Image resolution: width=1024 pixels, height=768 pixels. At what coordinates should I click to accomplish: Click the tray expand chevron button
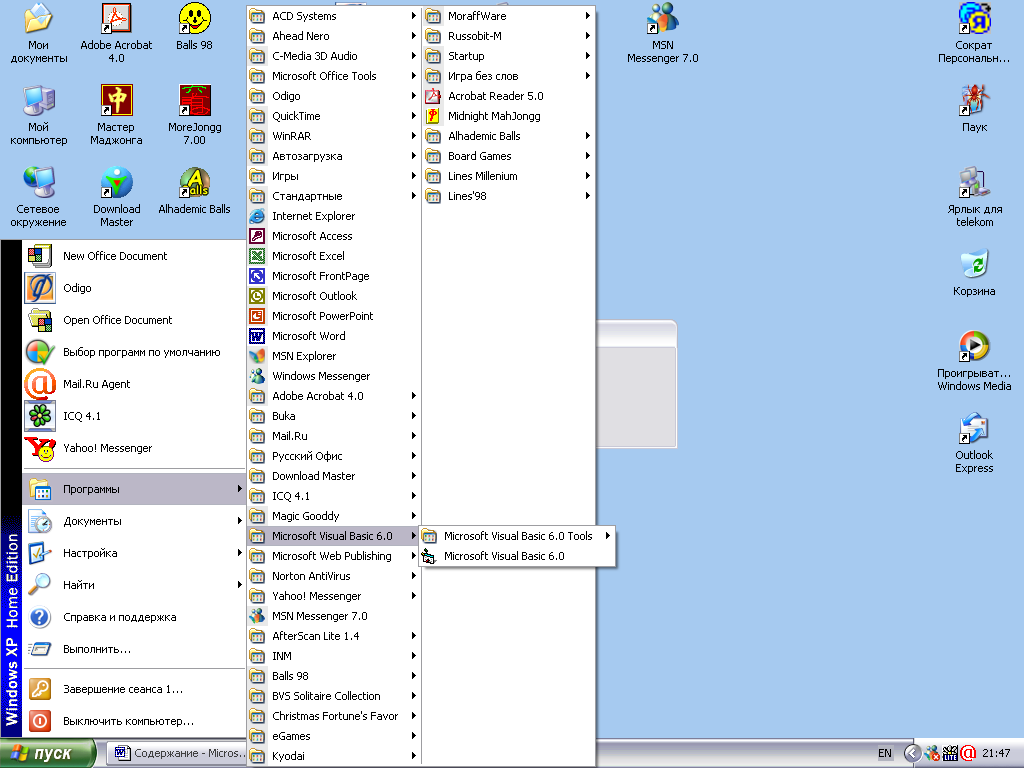(912, 753)
